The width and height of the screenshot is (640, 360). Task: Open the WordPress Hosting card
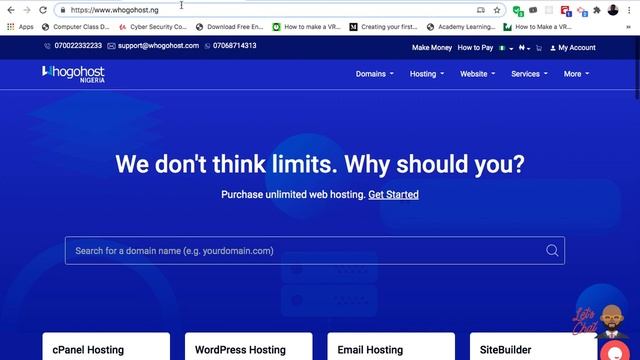(249, 346)
